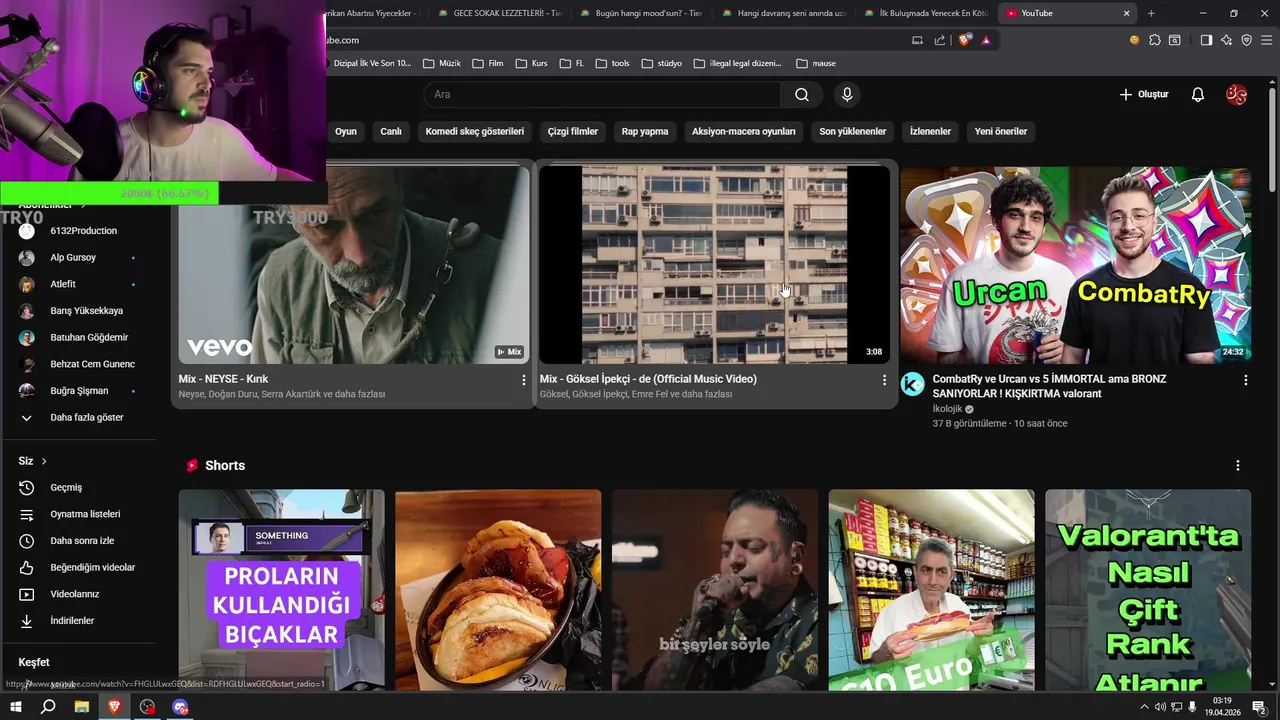Select the Yeni öneriler chip

coord(1001,131)
